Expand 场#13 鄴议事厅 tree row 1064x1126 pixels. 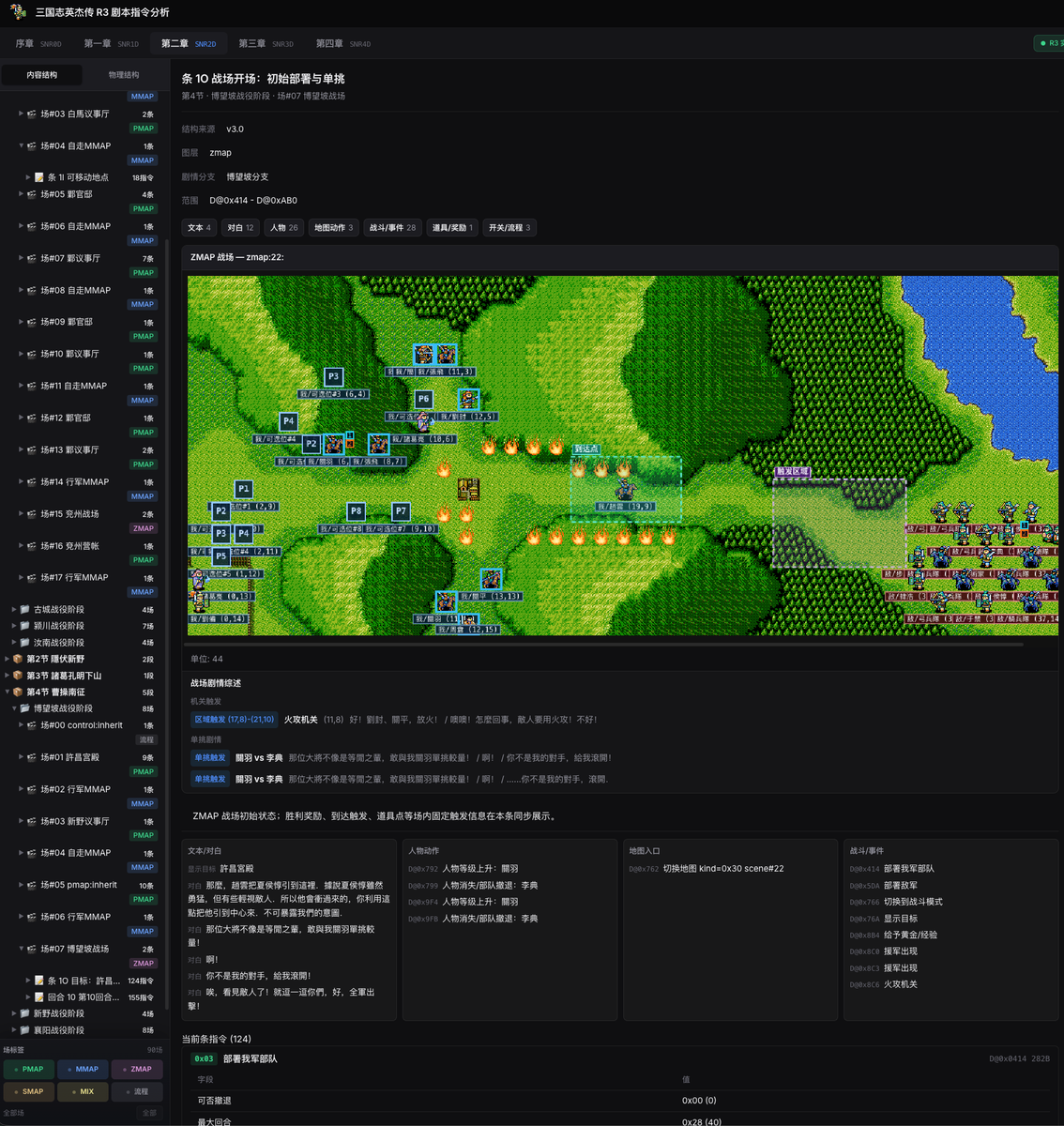22,449
